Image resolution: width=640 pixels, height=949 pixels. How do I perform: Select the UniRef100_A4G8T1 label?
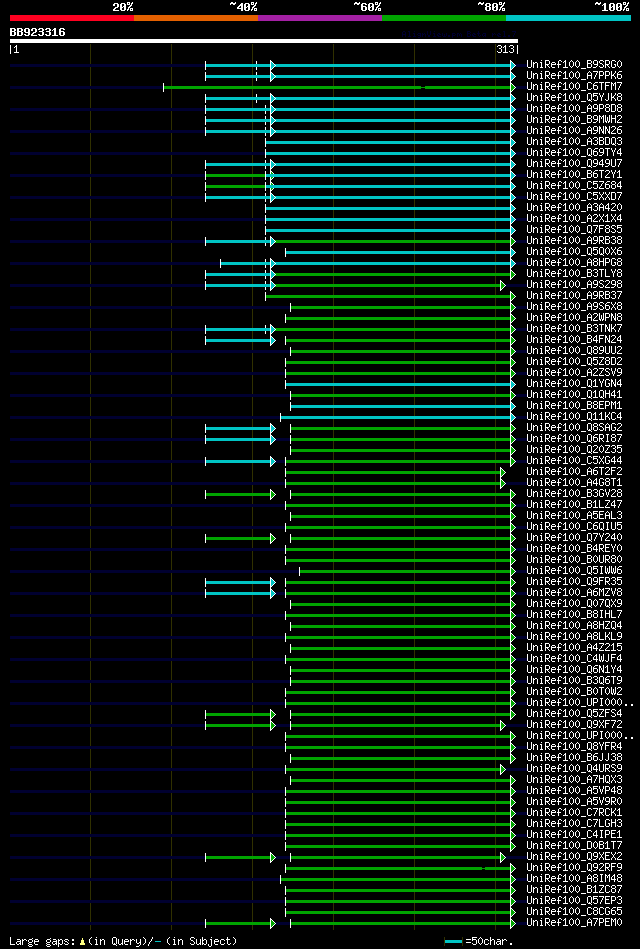(575, 483)
